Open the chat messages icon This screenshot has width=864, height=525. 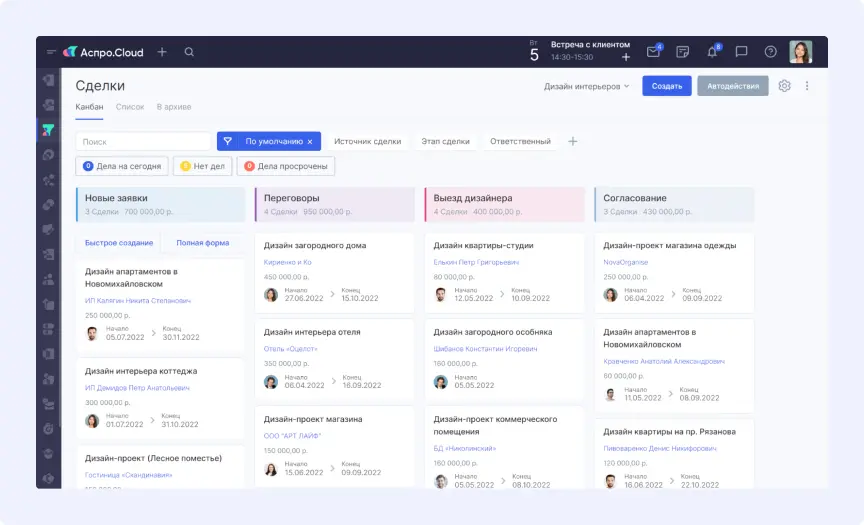point(741,52)
